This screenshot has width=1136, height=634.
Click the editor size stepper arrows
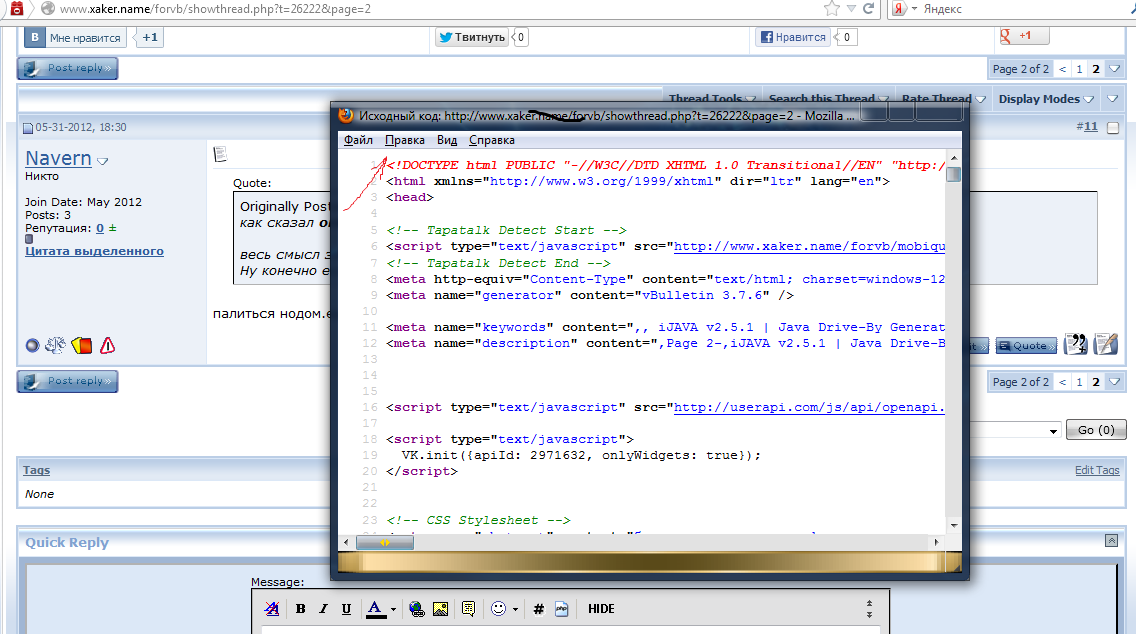pos(869,609)
